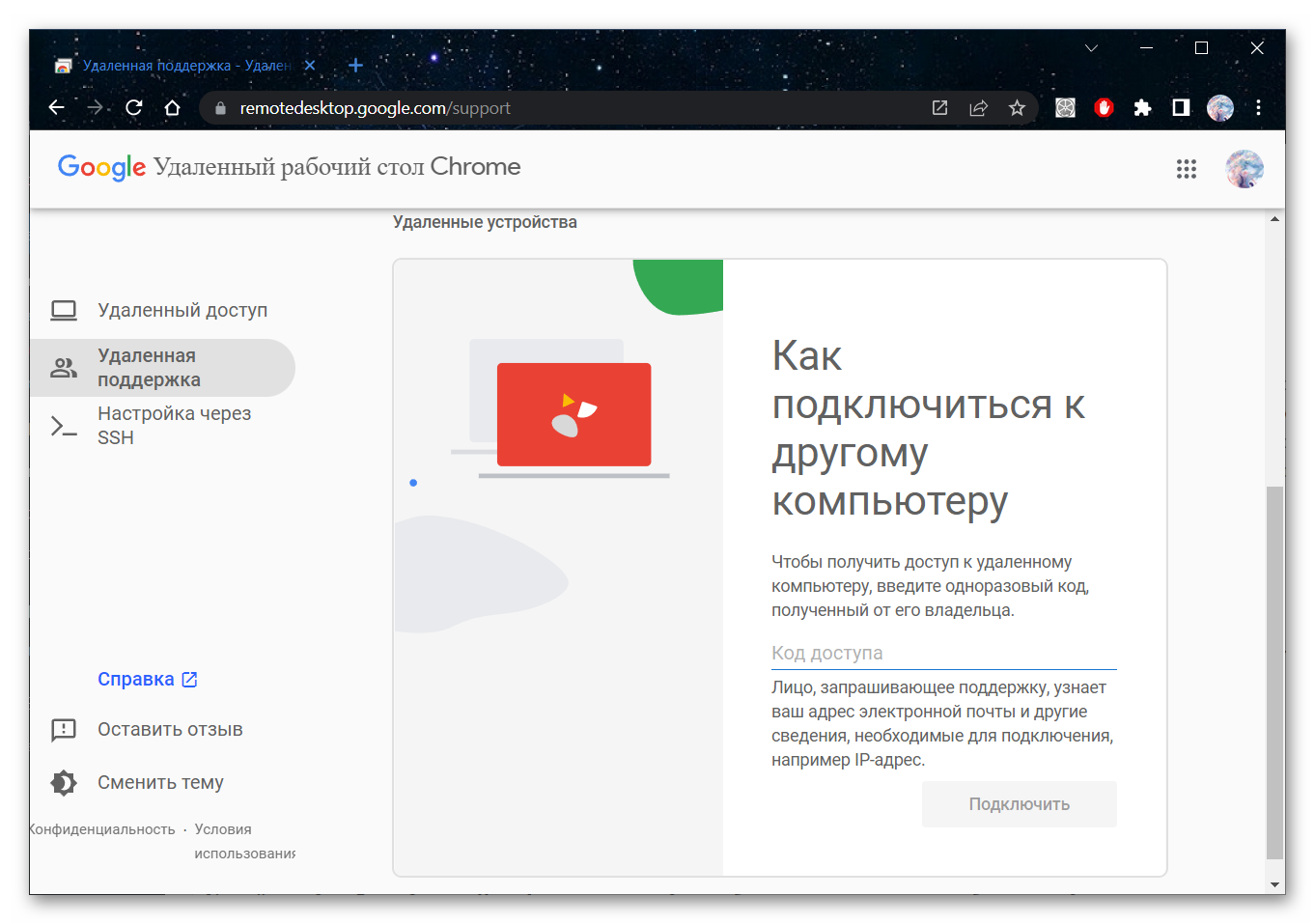Focus the Код доступа input field
The height and width of the screenshot is (924, 1315).
tap(943, 654)
